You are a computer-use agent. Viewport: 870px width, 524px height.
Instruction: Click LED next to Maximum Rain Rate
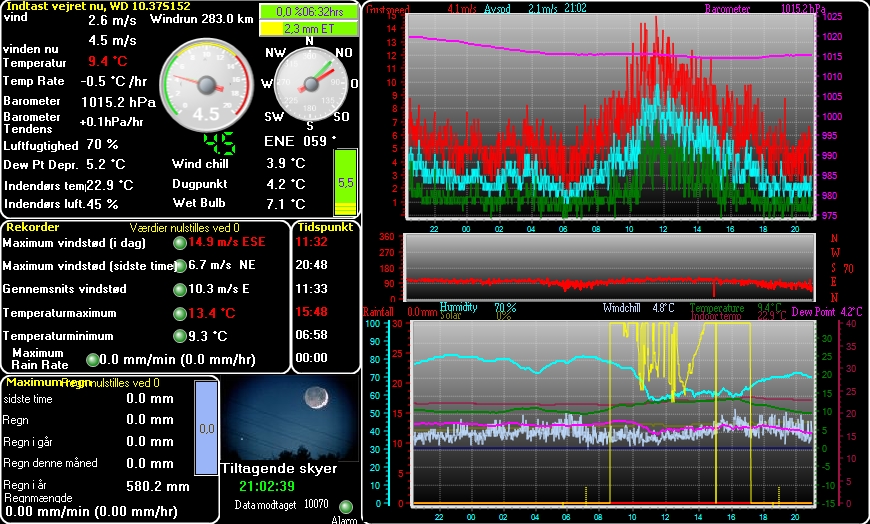[x=92, y=359]
